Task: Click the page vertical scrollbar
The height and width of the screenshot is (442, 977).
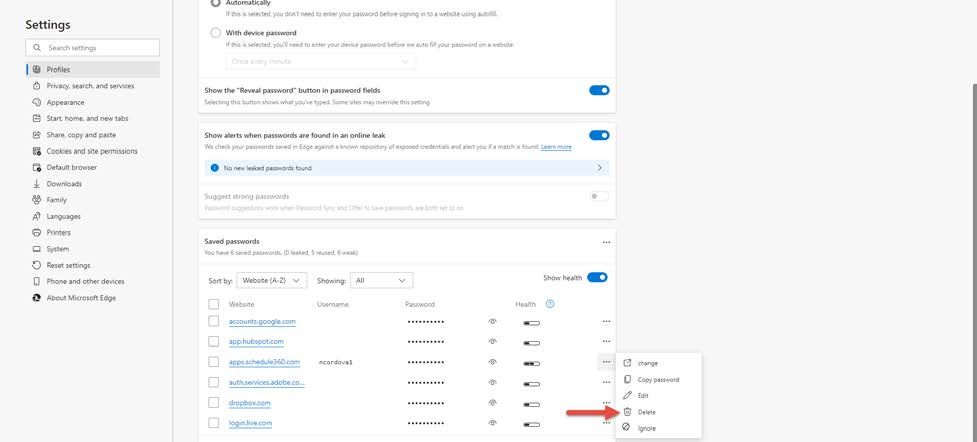Action: 974,262
